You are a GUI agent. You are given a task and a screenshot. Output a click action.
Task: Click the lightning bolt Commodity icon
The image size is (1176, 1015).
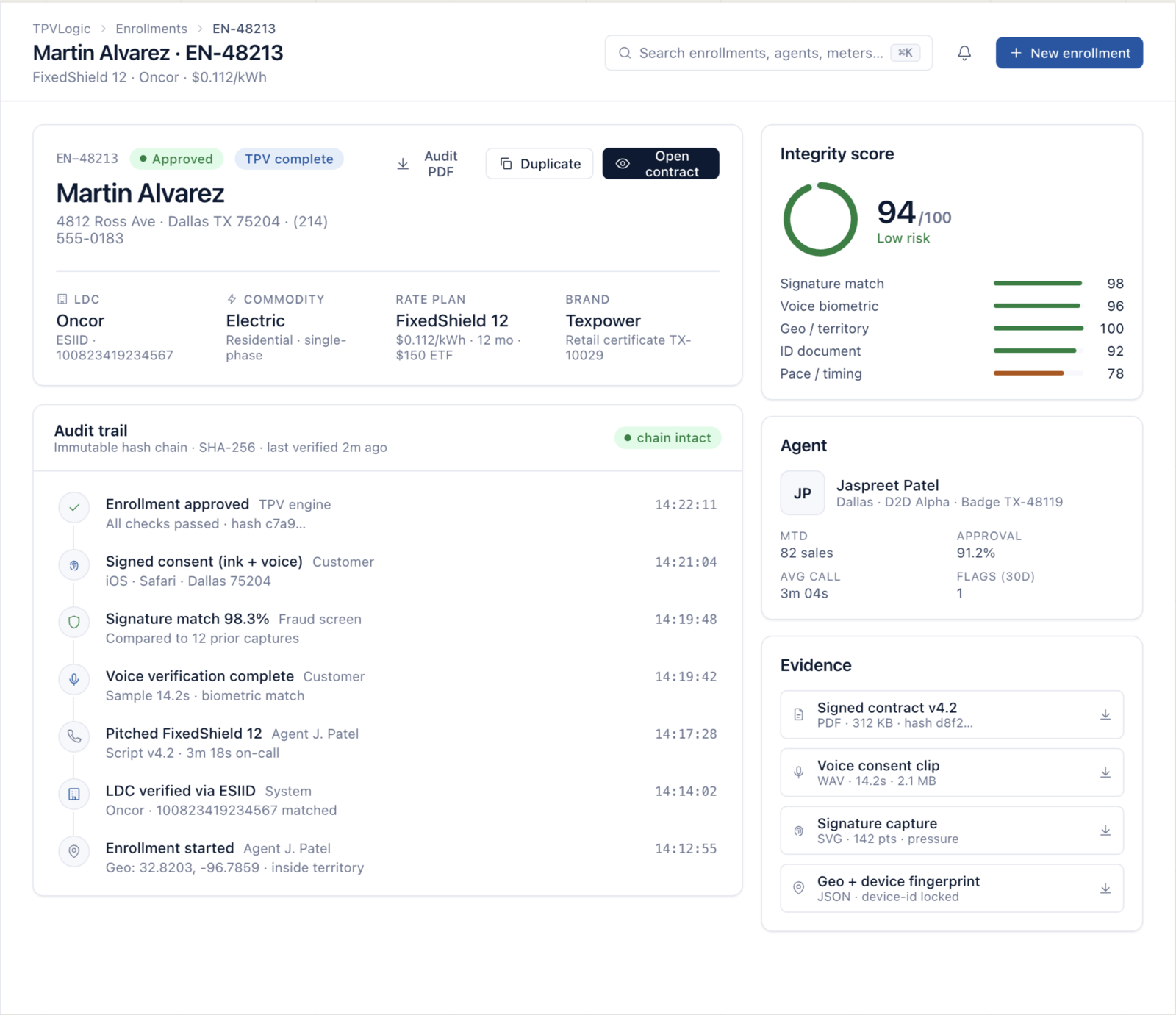[232, 299]
